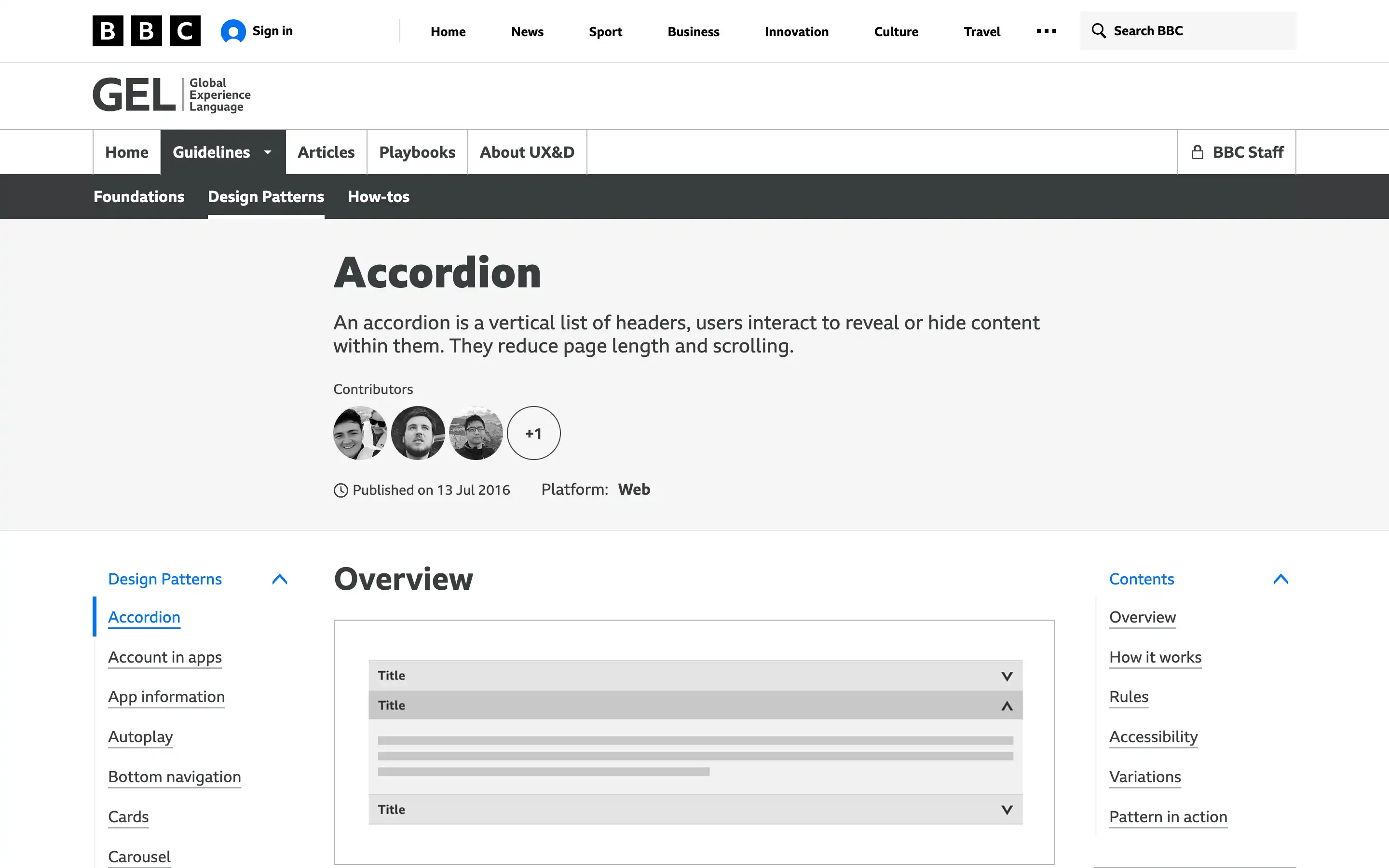Open the Playbooks tab
Image resolution: width=1389 pixels, height=868 pixels.
pyautogui.click(x=417, y=152)
